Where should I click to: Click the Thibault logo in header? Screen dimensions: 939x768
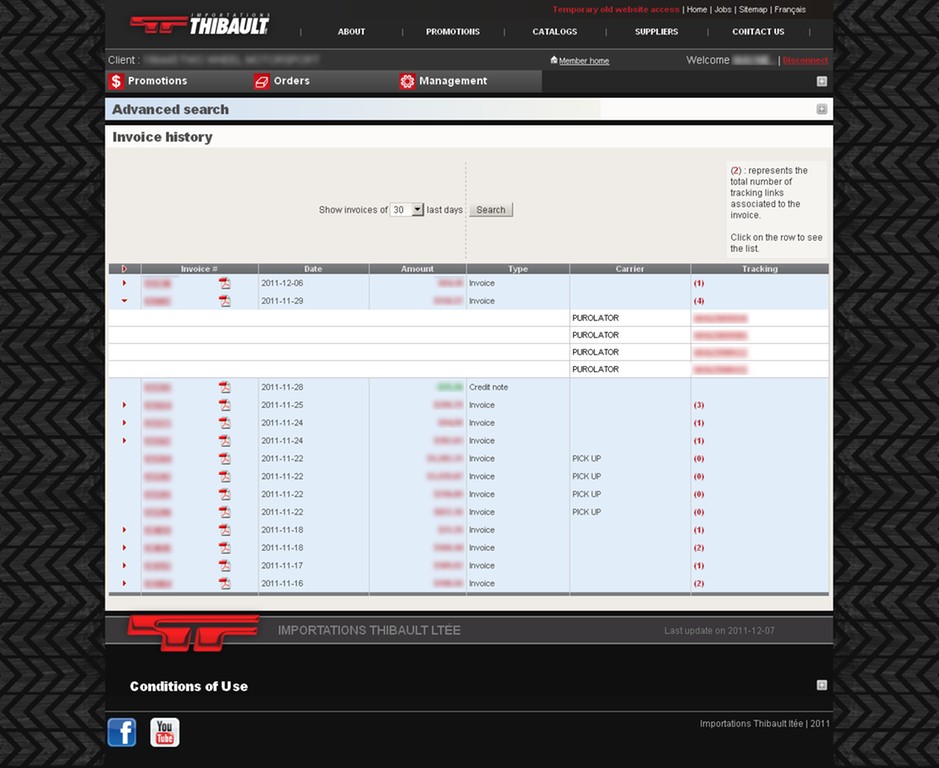pyautogui.click(x=200, y=24)
